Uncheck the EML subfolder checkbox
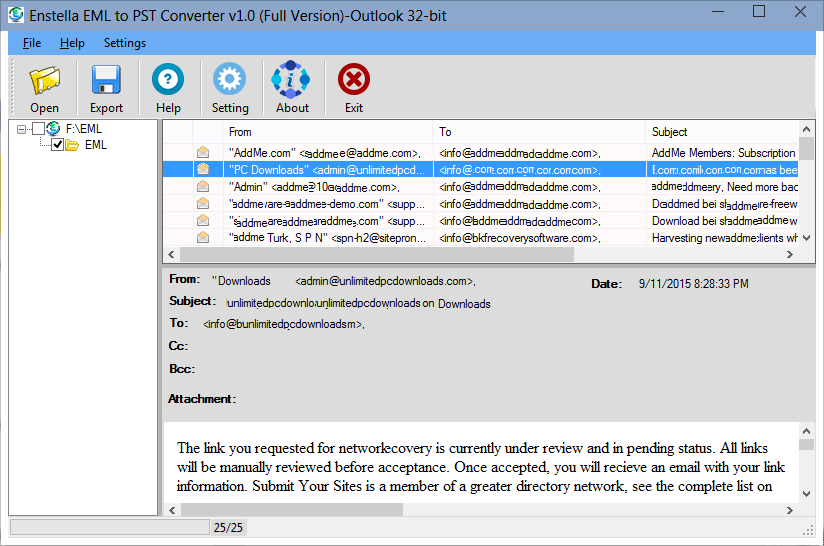The height and width of the screenshot is (546, 824). coord(58,145)
